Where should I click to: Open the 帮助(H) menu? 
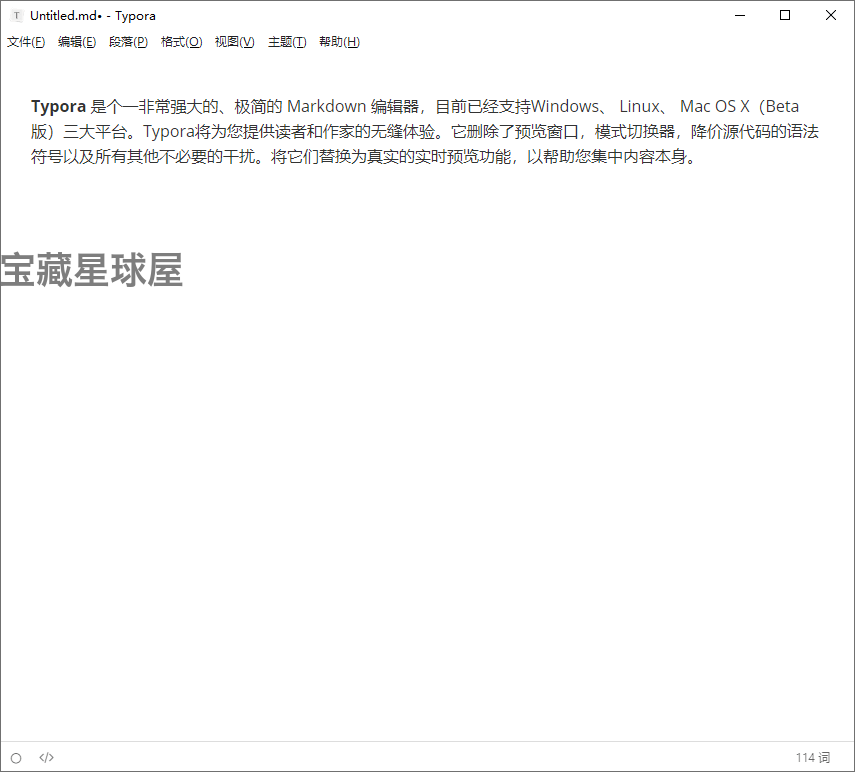tap(339, 42)
